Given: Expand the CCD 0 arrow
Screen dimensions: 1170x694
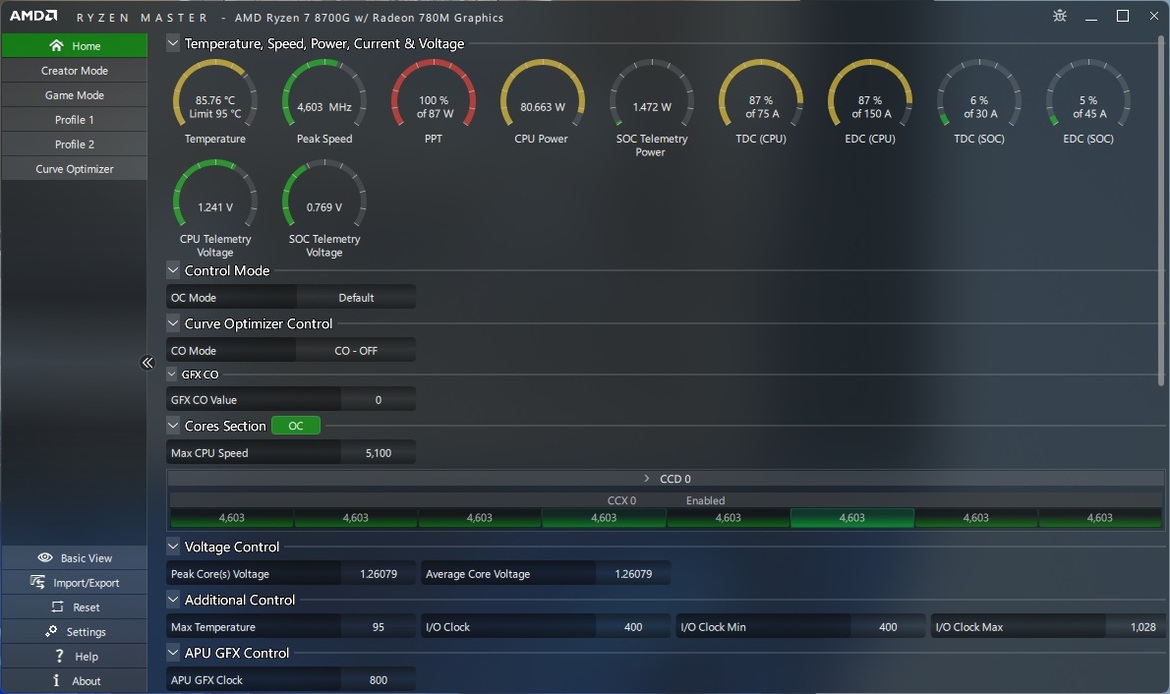Looking at the screenshot, I should [646, 478].
